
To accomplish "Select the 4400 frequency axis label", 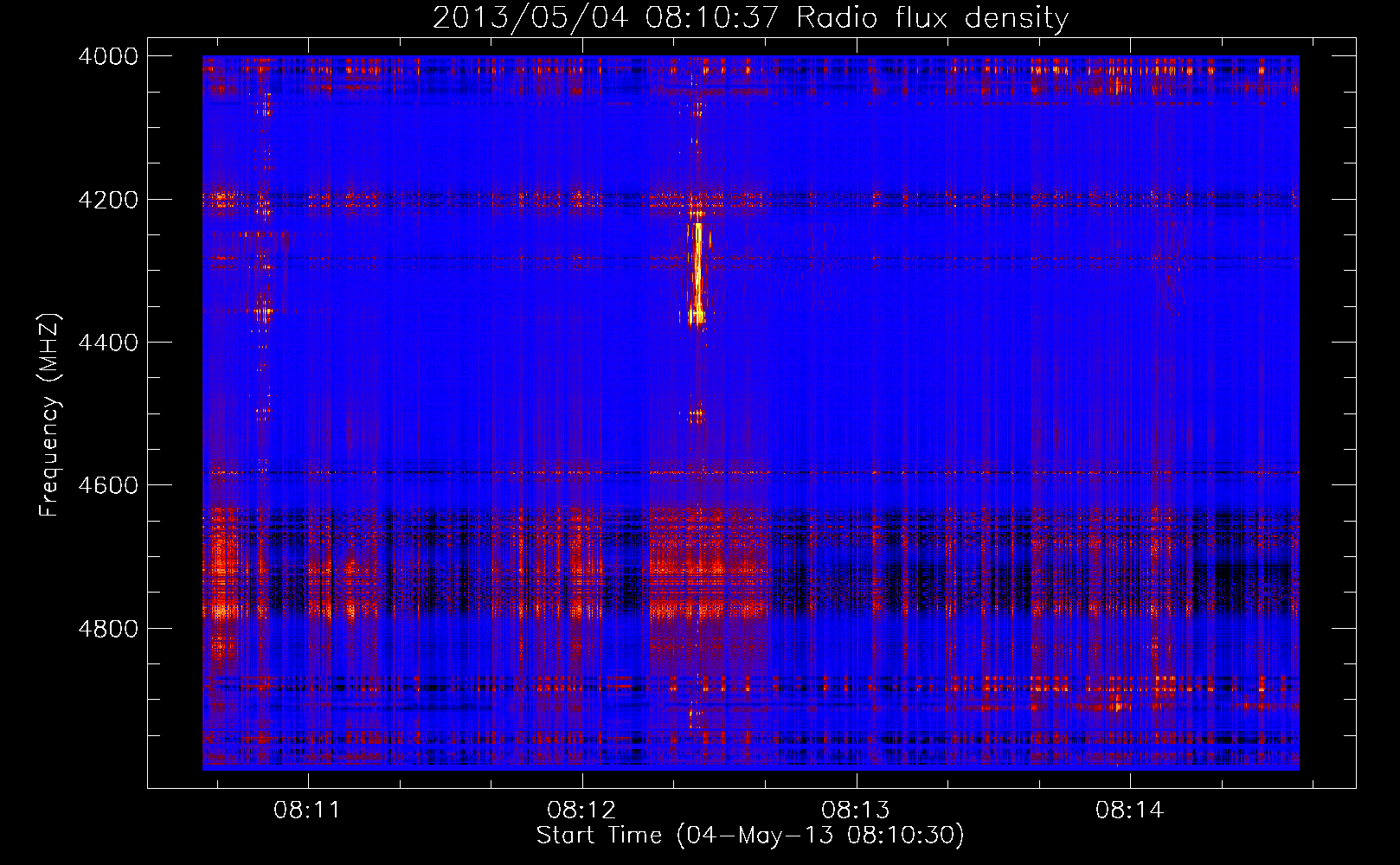I will click(x=108, y=343).
